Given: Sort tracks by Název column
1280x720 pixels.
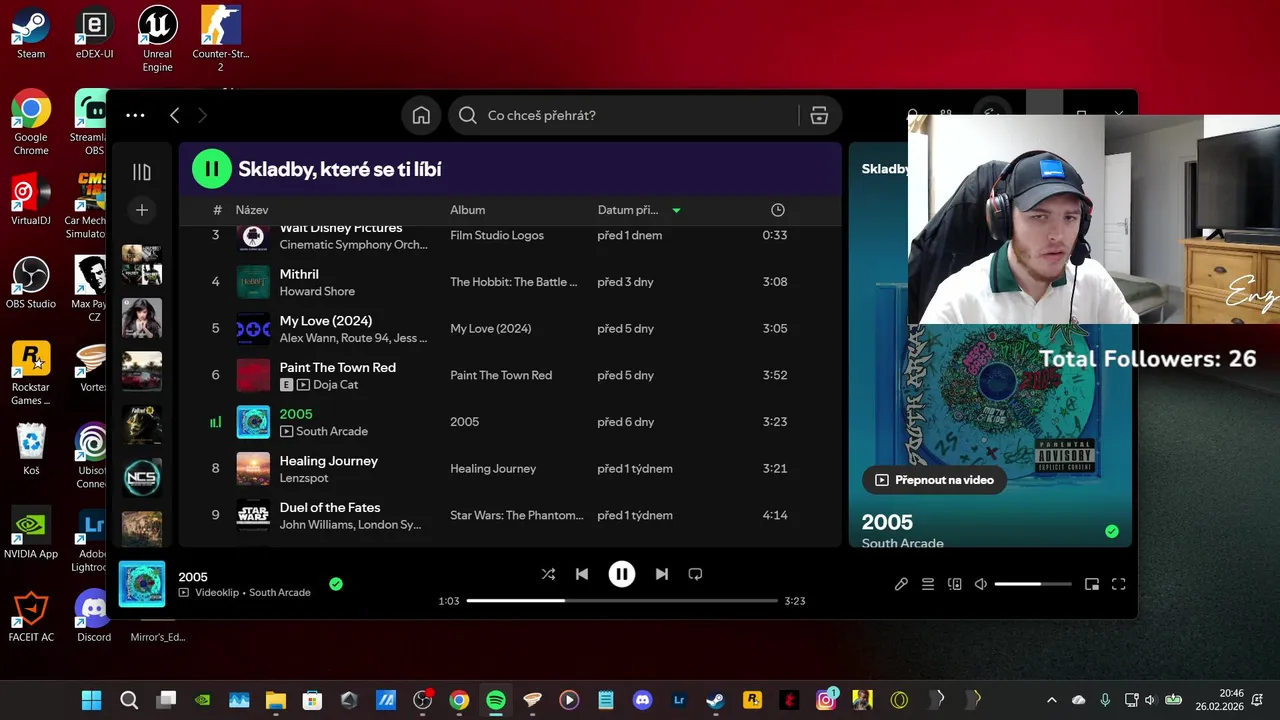Looking at the screenshot, I should [x=252, y=210].
